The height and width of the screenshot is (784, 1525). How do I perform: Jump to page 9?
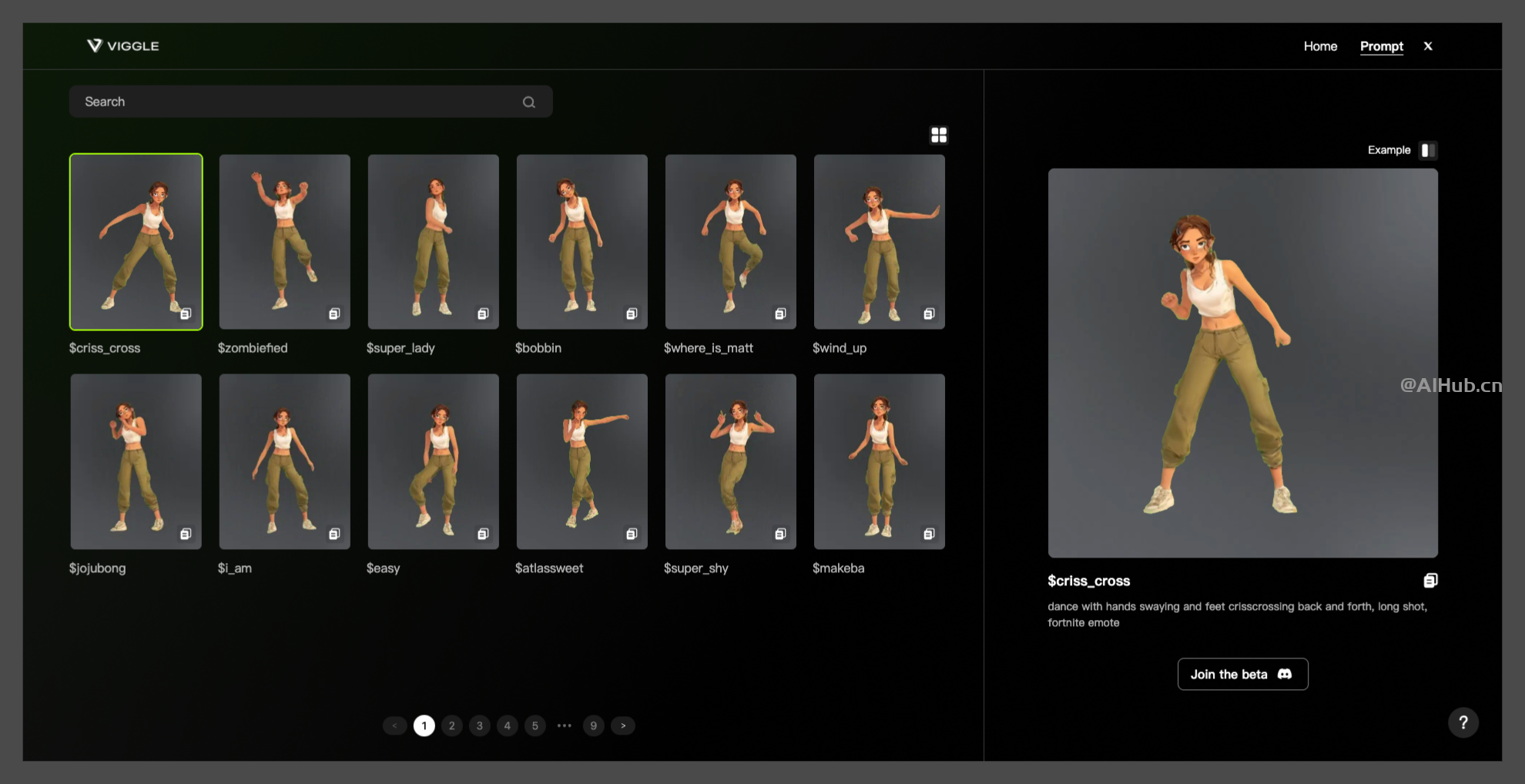pos(593,725)
